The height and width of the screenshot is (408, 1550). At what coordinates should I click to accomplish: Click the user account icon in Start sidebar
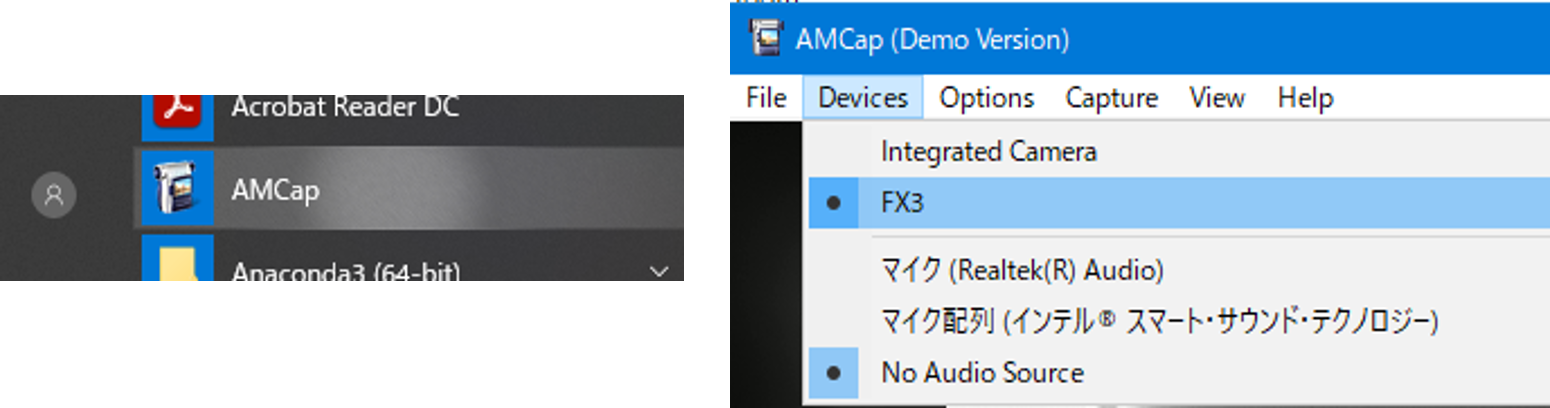point(54,195)
